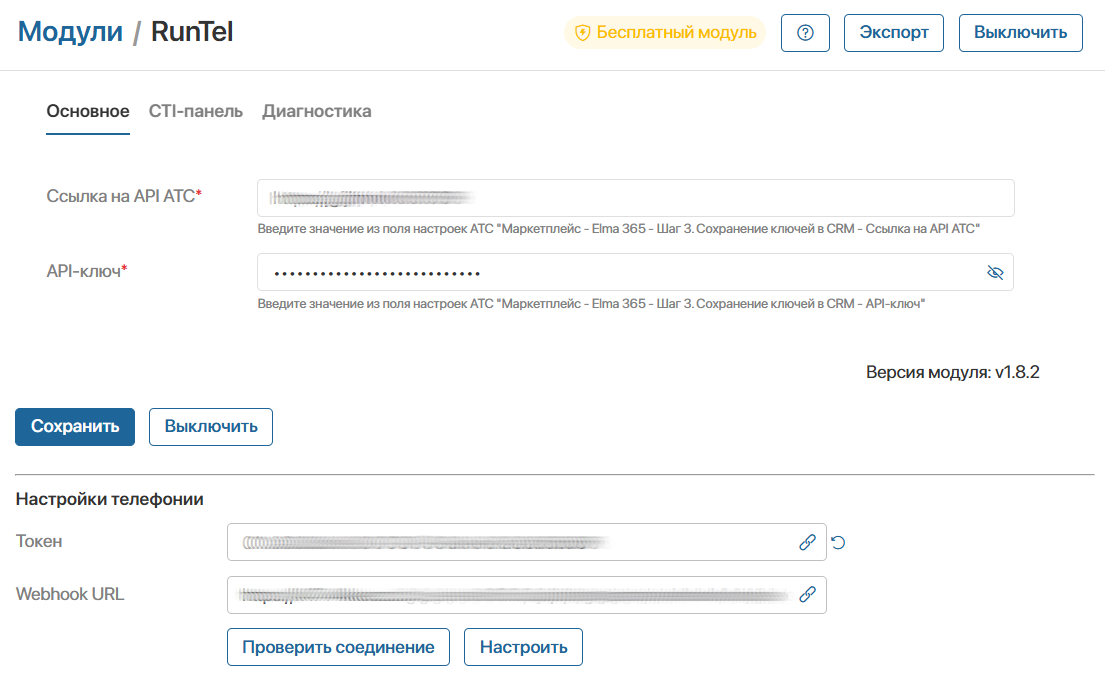Image resolution: width=1105 pixels, height=679 pixels.
Task: Click the hint text ending with 'API-ключ"'
Action: (591, 304)
